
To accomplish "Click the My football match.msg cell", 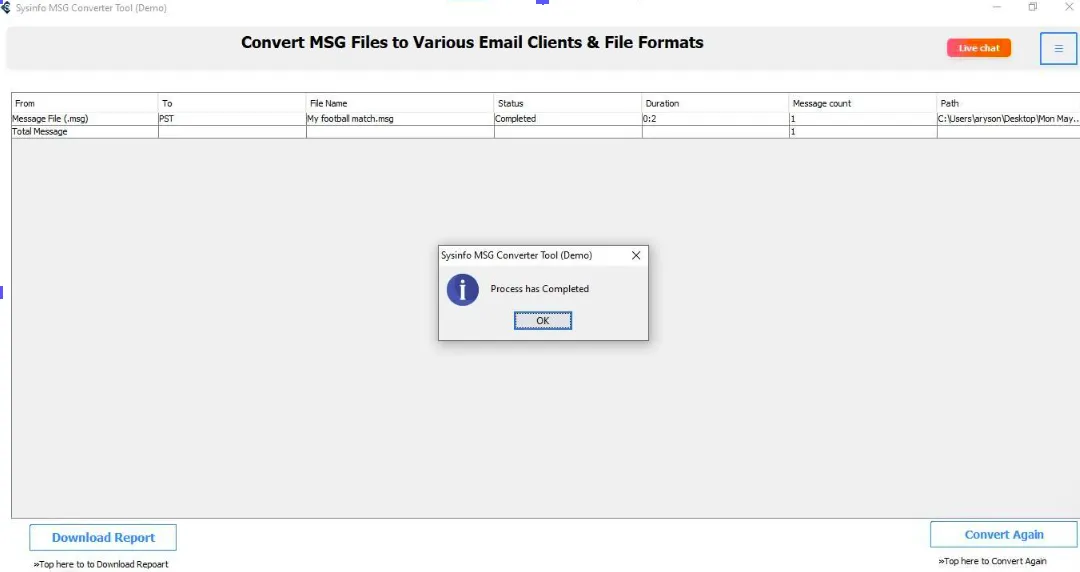I will 400,119.
